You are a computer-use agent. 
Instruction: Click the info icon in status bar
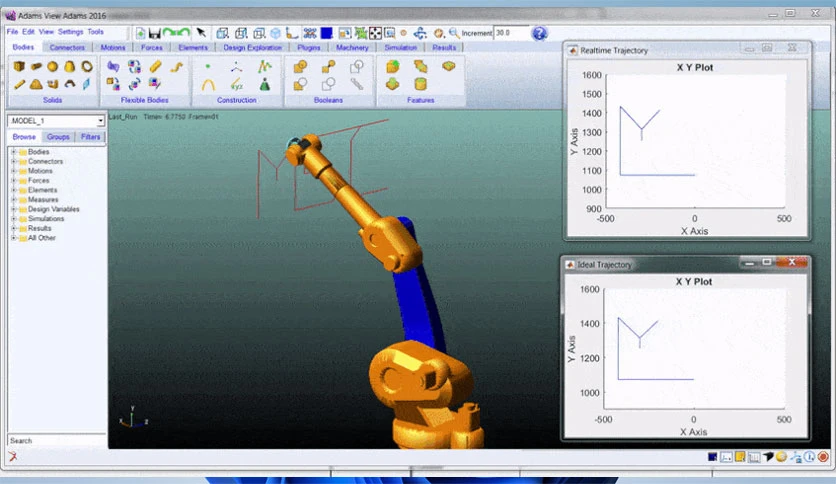tap(809, 457)
